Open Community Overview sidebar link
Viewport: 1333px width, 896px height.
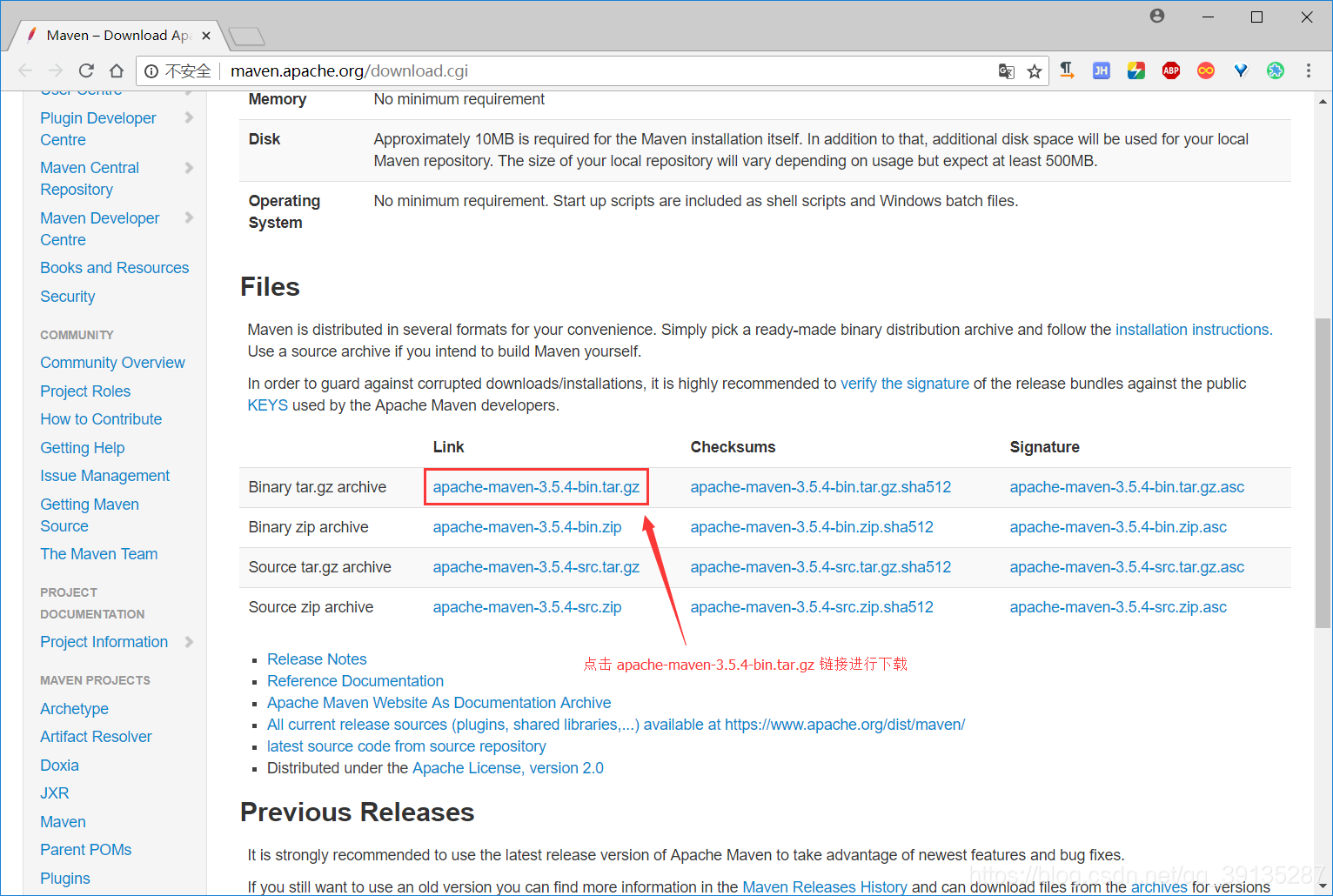(112, 363)
